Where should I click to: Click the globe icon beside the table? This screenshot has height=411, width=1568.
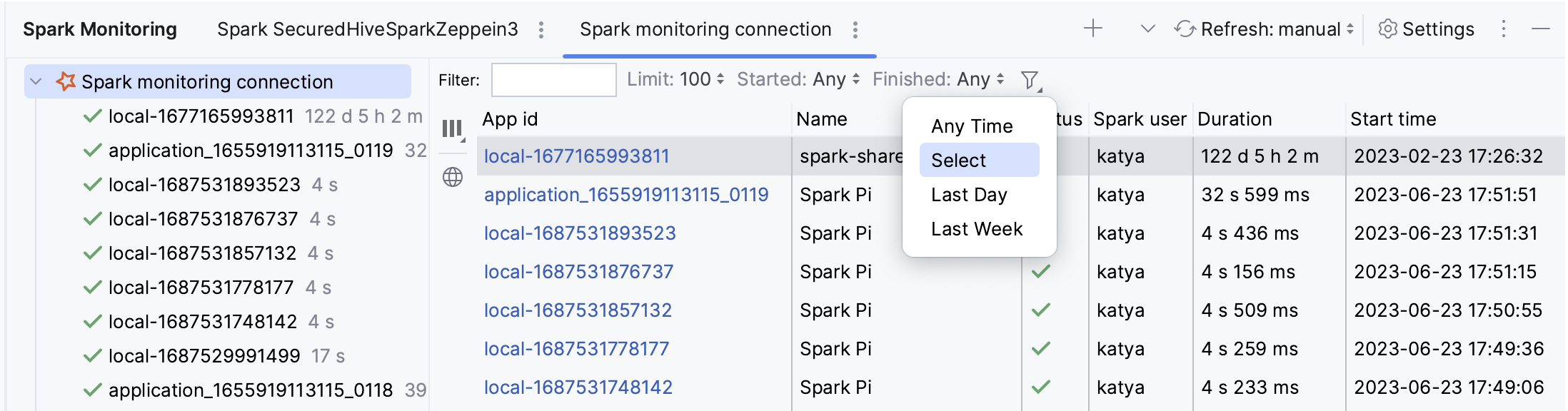[453, 177]
